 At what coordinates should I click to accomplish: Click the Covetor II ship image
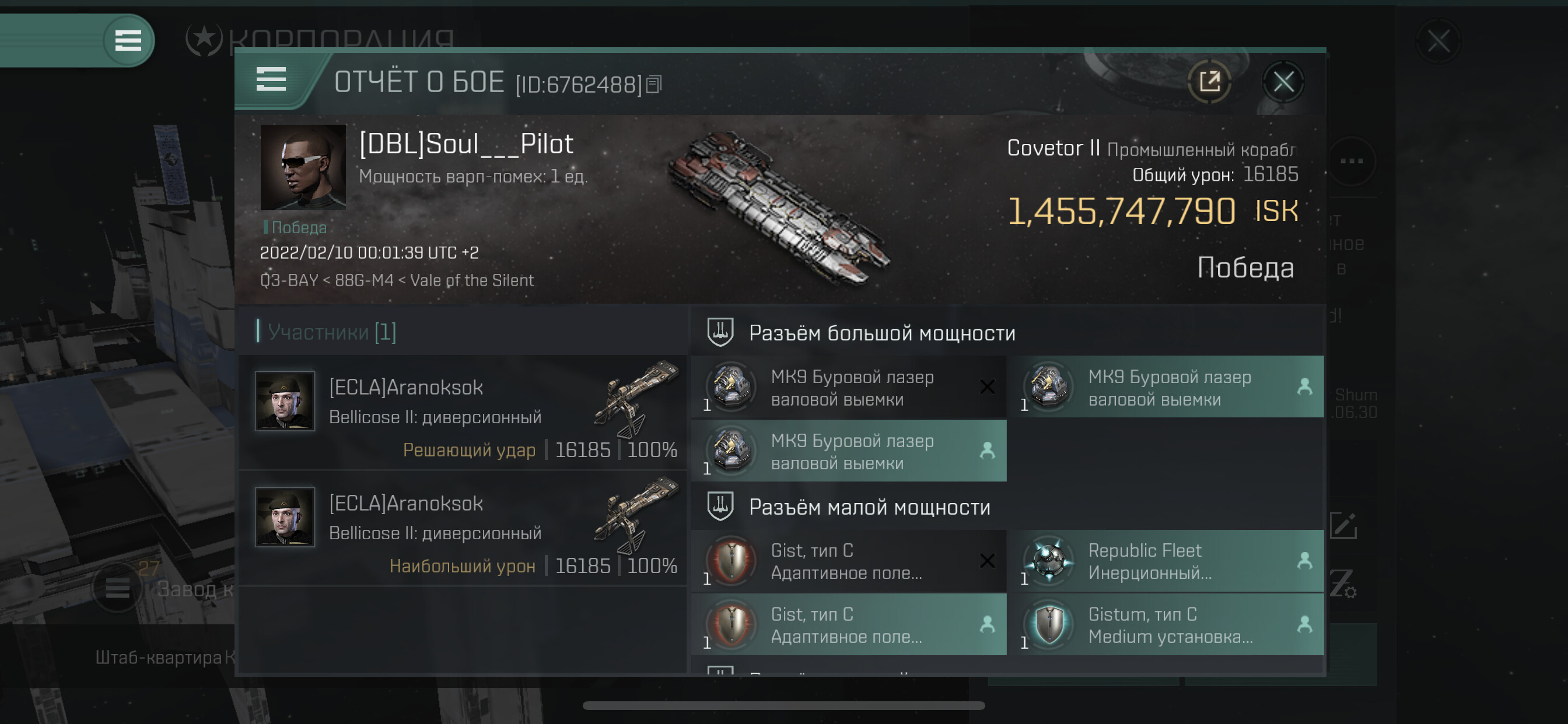click(x=779, y=207)
